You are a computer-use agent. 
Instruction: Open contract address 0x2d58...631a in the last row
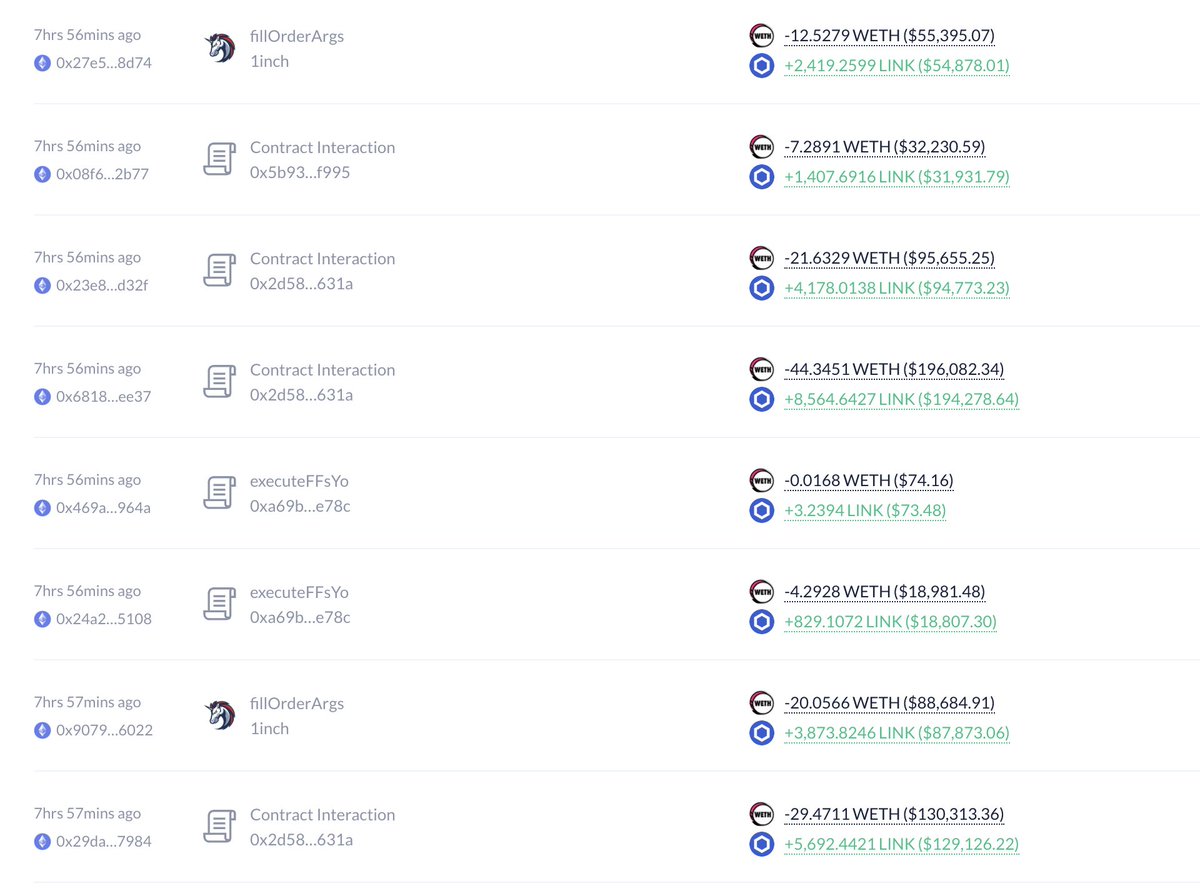point(301,840)
